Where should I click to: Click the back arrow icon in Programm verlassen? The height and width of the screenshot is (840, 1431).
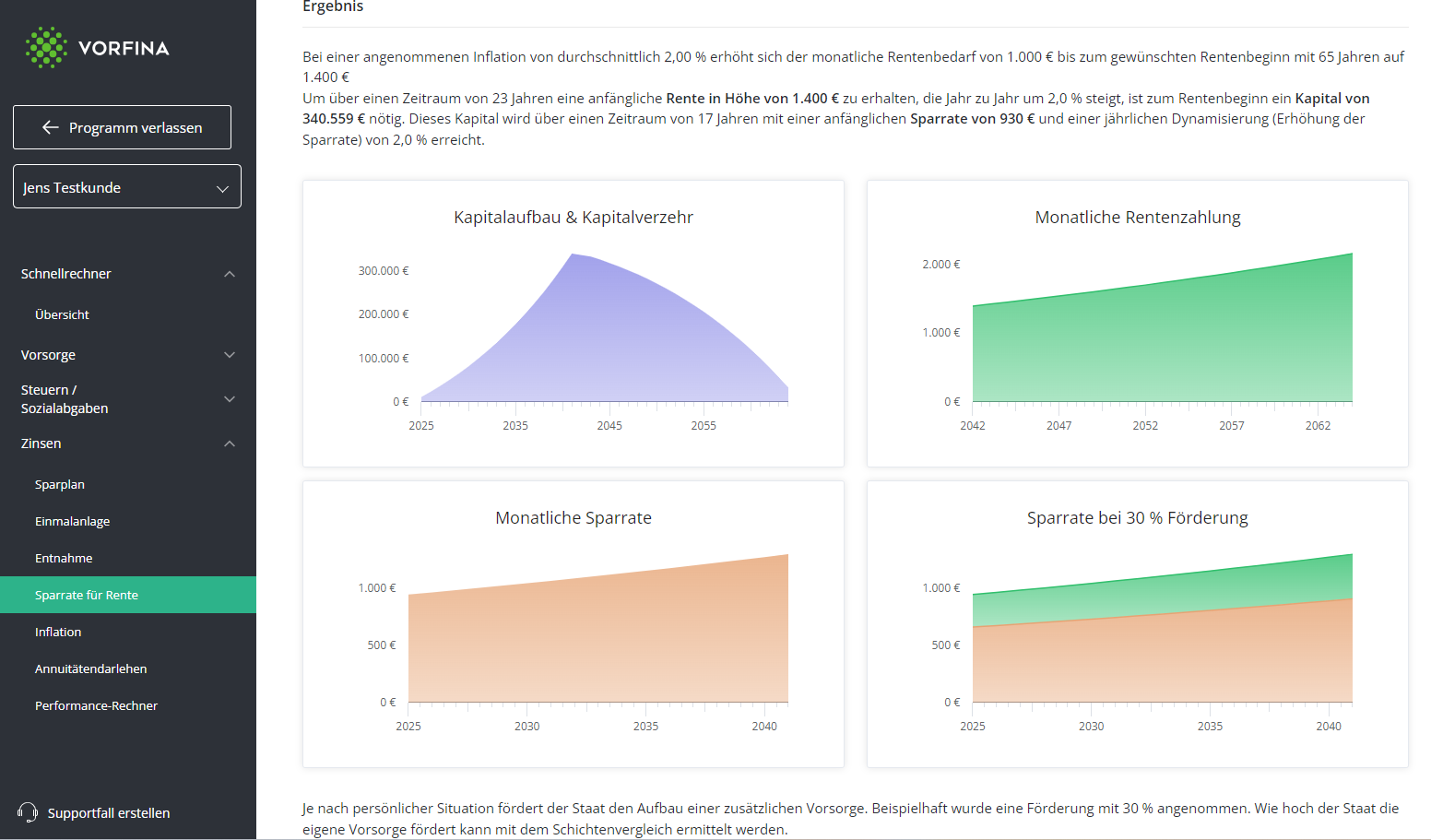pyautogui.click(x=51, y=127)
